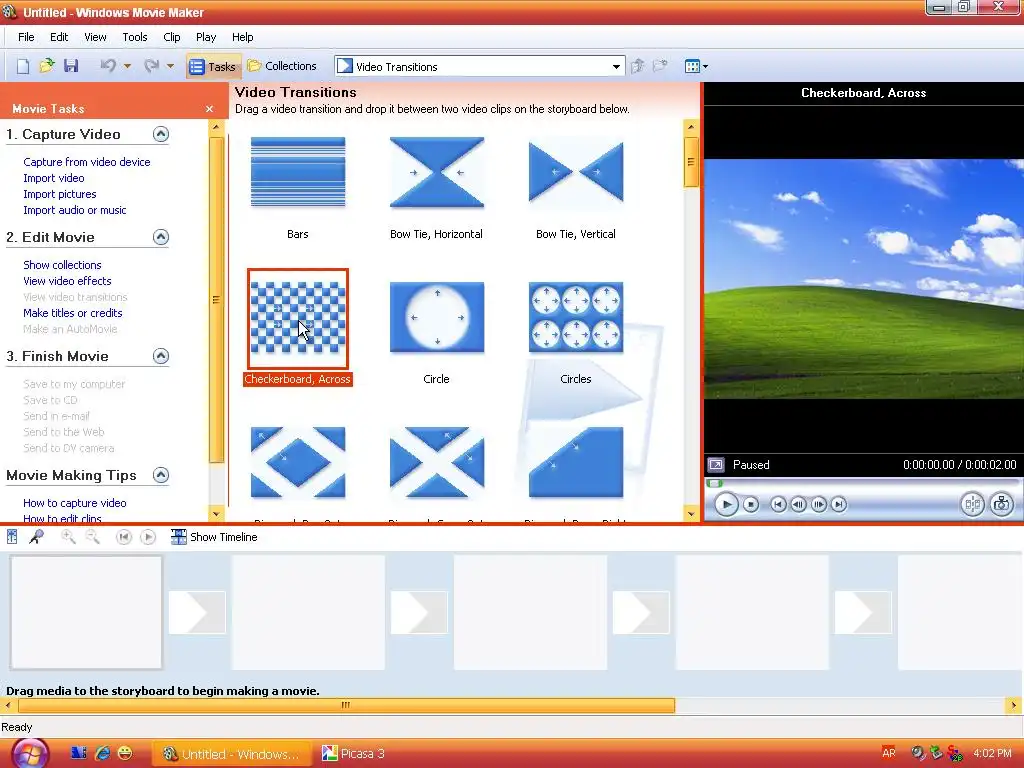Select the Bars transition thumbnail

[298, 172]
